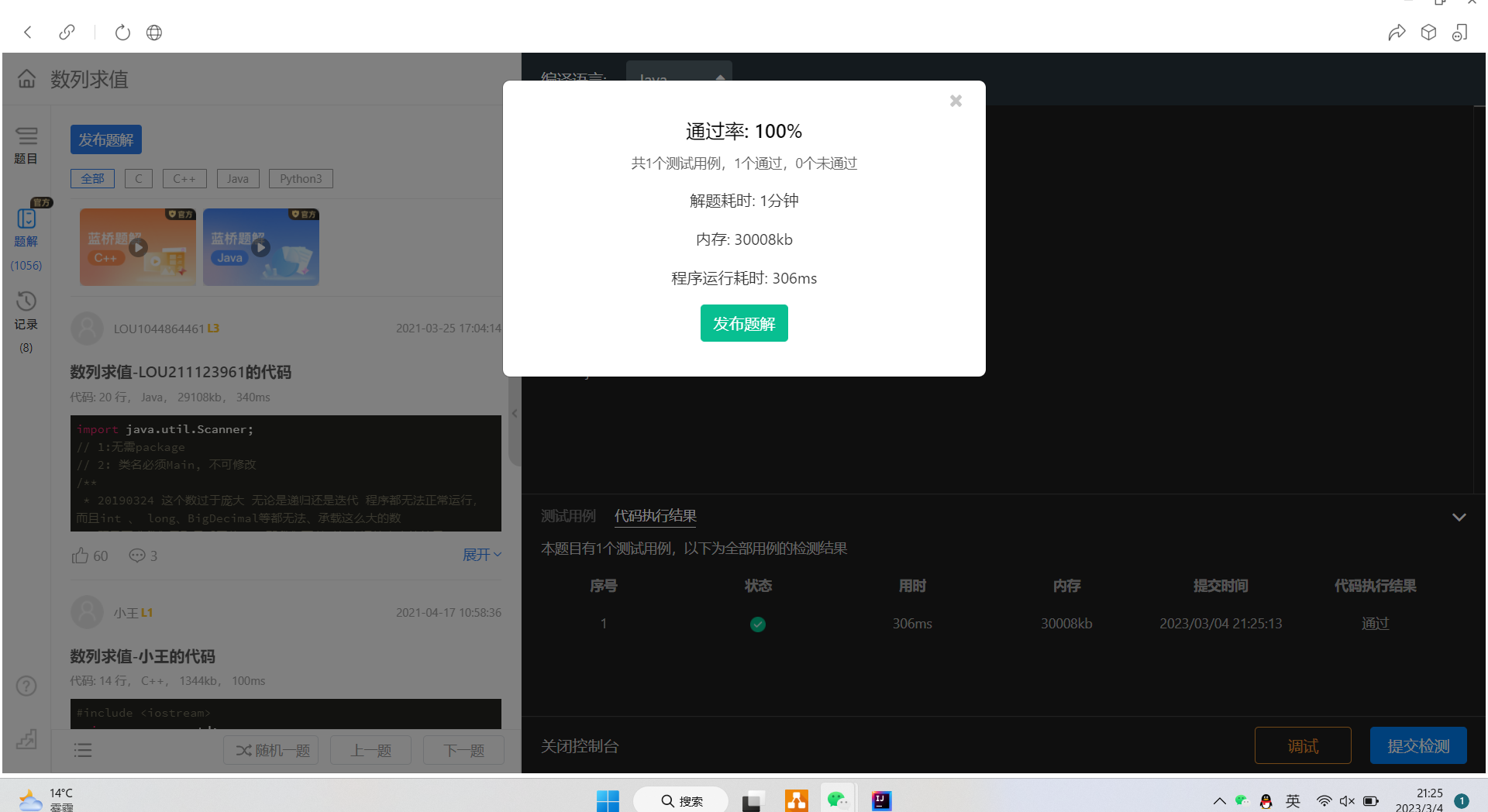Click the 306ms time cell in results
The height and width of the screenshot is (812, 1488).
point(912,624)
